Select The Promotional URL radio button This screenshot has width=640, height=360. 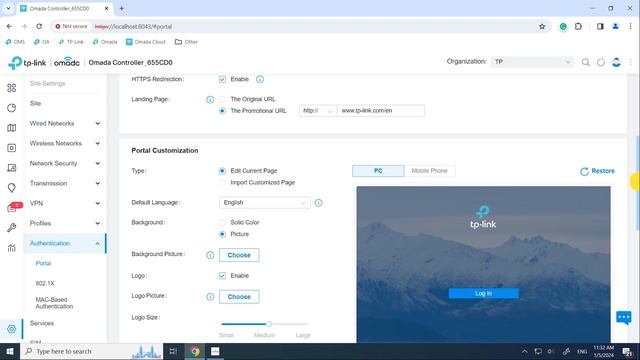click(222, 111)
